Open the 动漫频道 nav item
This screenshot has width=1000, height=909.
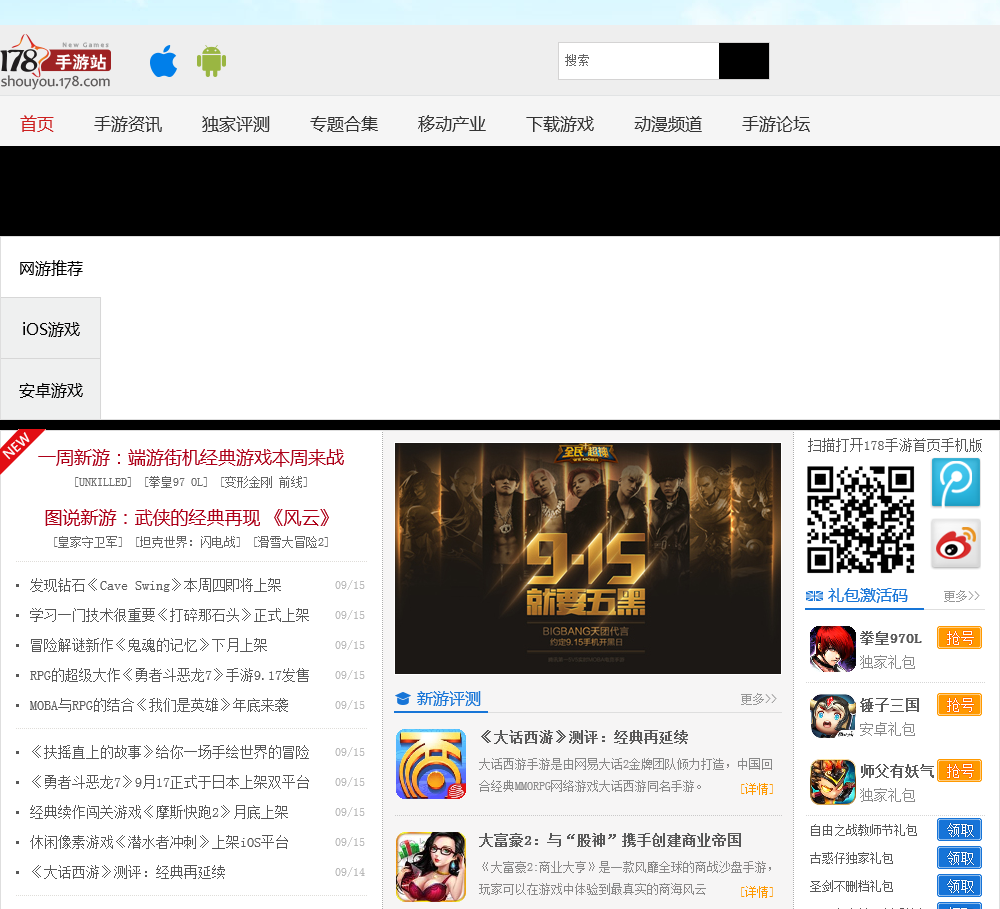pos(668,124)
